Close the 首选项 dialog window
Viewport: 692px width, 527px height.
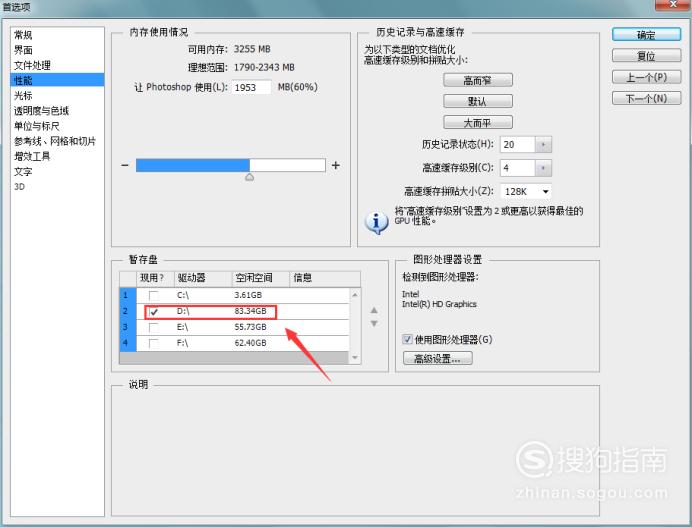[673, 4]
